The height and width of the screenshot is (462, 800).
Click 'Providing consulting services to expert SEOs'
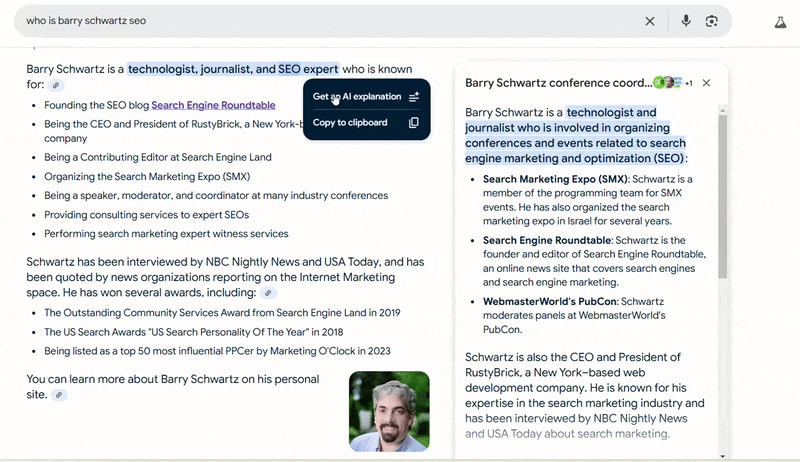pos(146,215)
